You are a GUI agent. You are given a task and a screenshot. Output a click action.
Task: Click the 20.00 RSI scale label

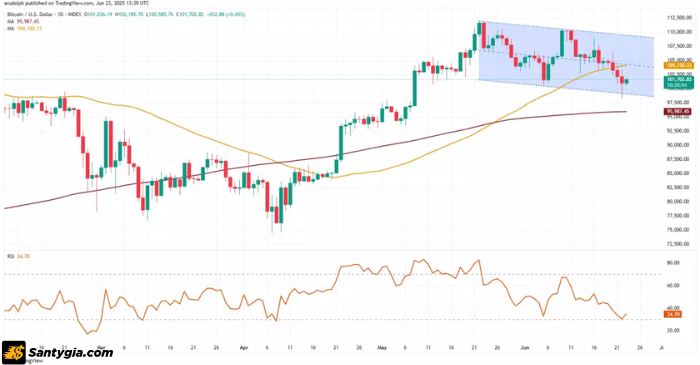click(673, 331)
